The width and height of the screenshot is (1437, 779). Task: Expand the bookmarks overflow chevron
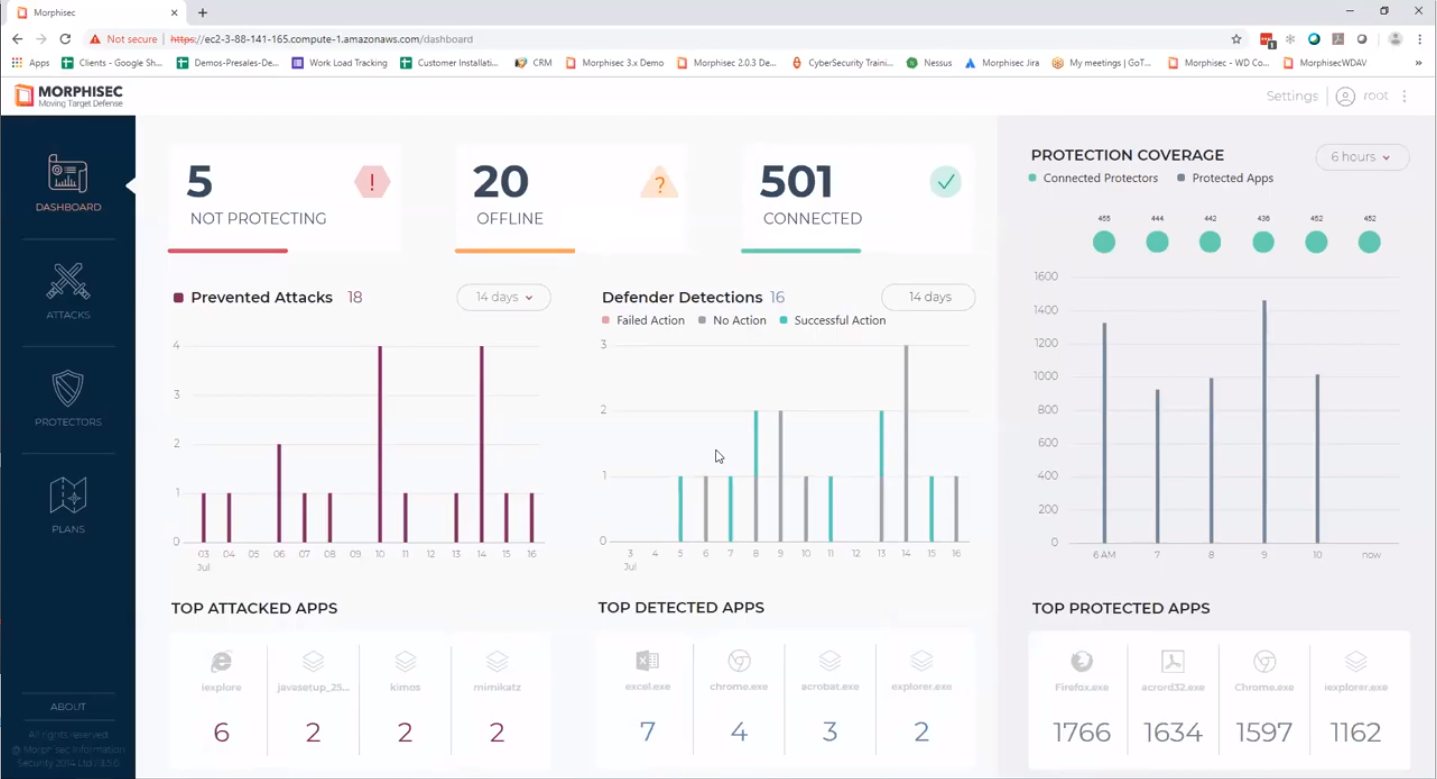coord(1418,62)
